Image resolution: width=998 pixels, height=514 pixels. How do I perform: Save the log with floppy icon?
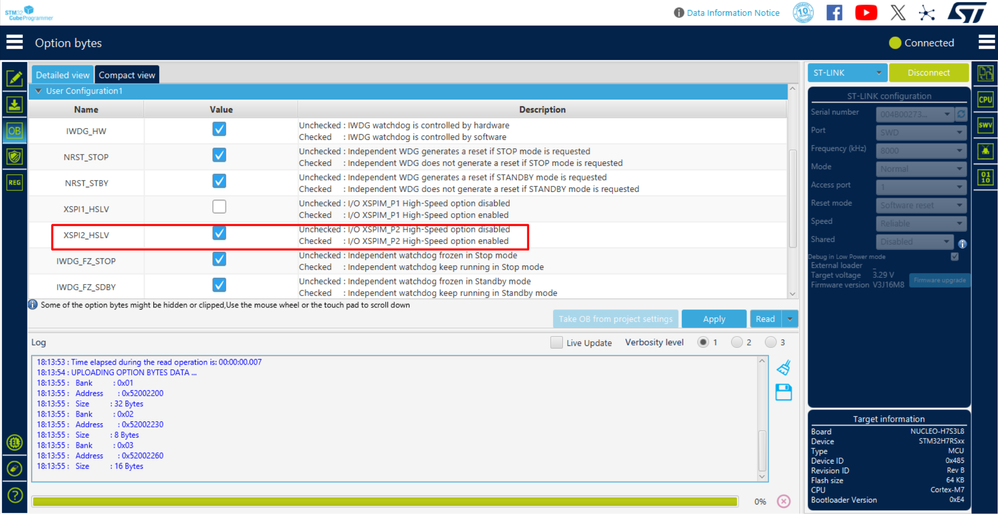point(784,392)
